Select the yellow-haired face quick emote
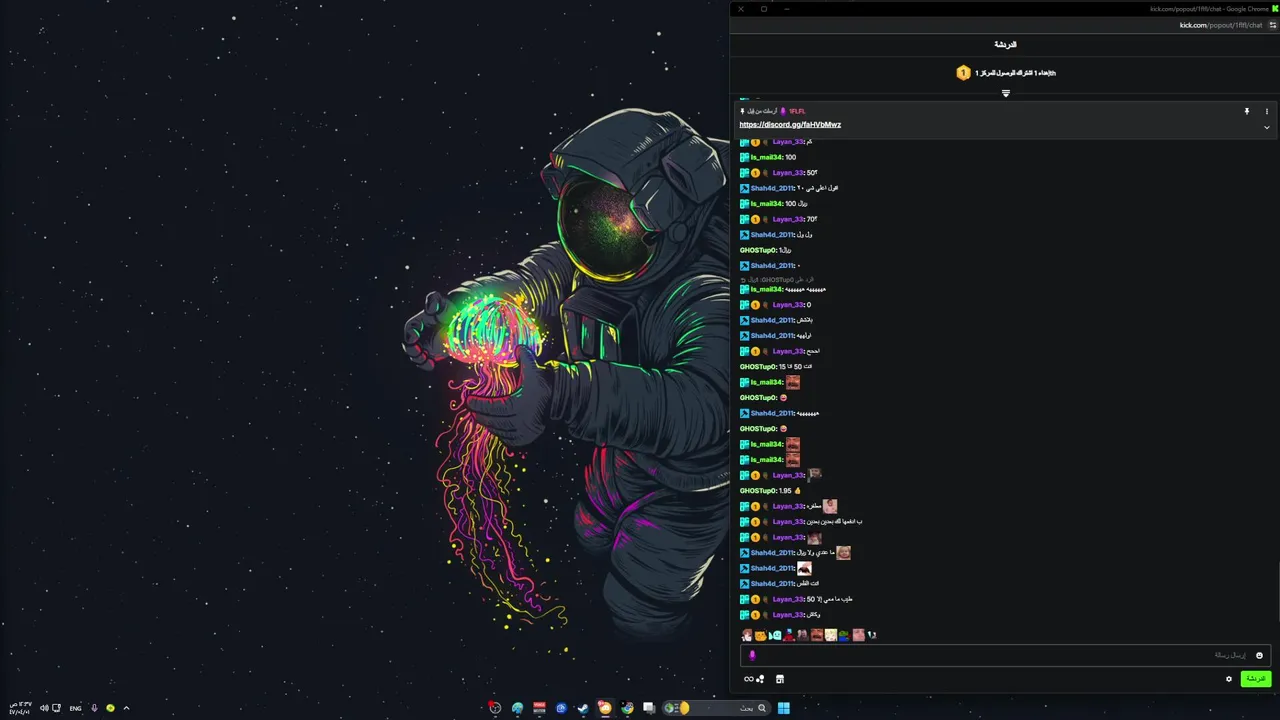 click(x=830, y=635)
